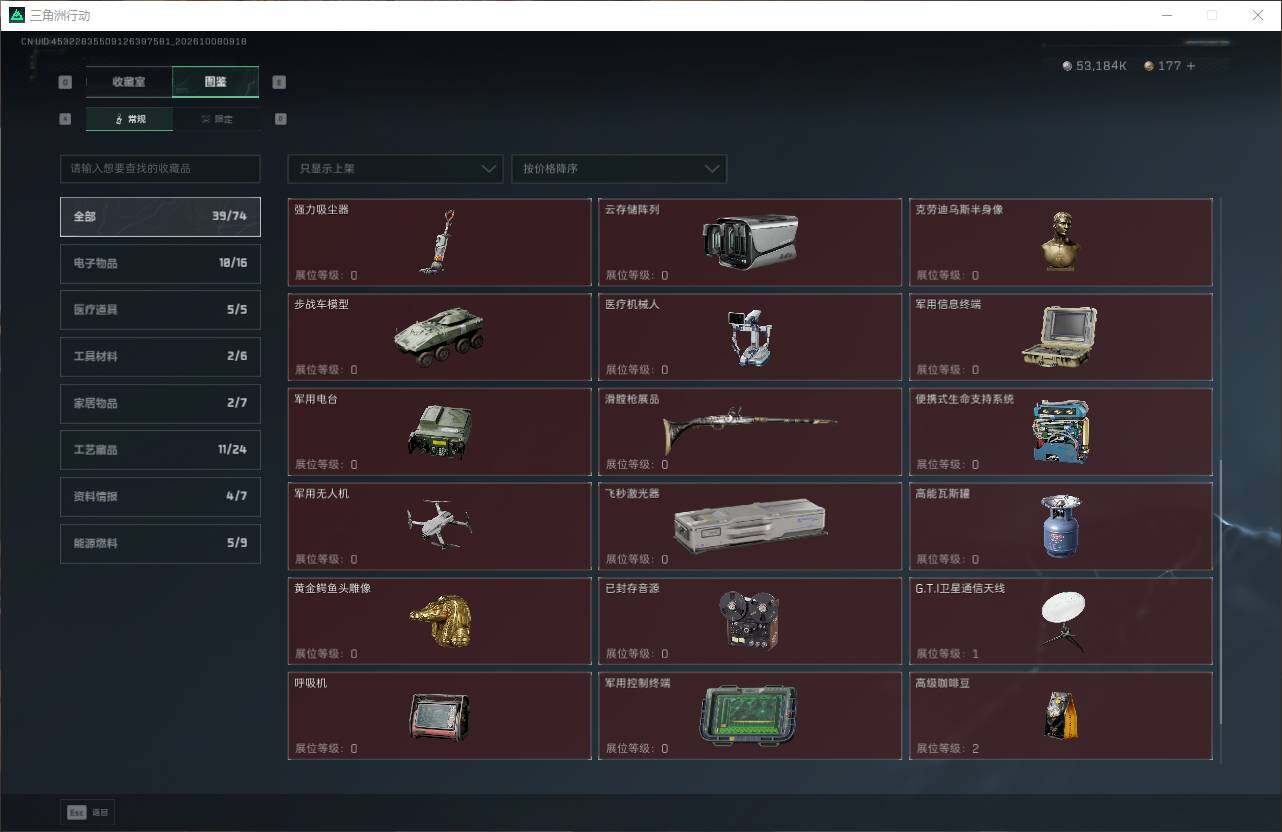This screenshot has height=832, width=1282.
Task: Click the 克劳迪乌斯半身像 bust icon
Action: (1060, 241)
